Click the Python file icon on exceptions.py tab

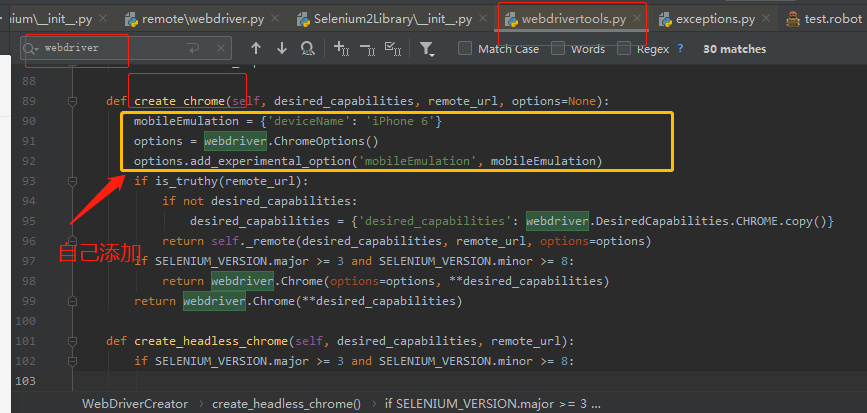click(x=666, y=19)
